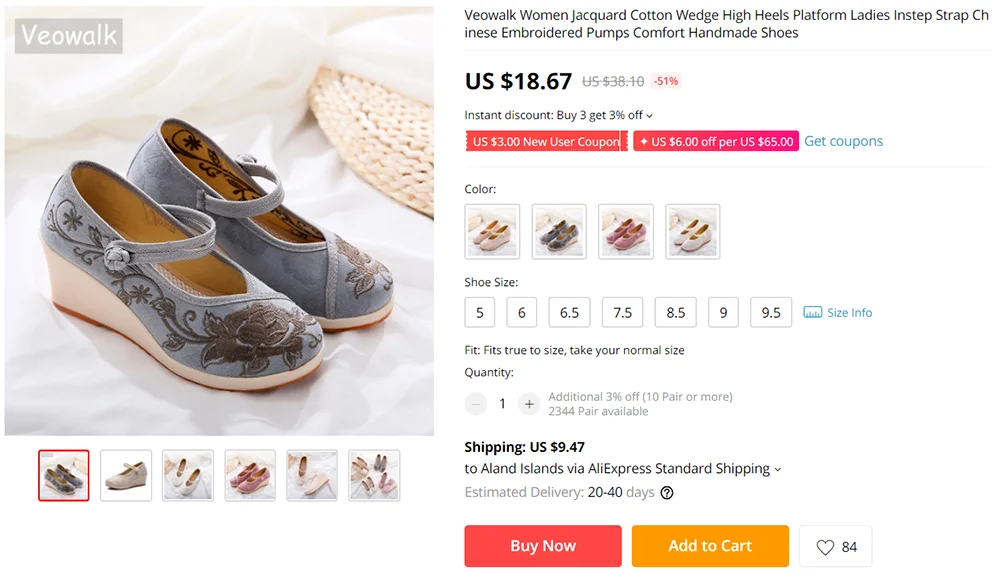The width and height of the screenshot is (1000, 574).
Task: Choose shoe size 9
Action: click(x=723, y=313)
